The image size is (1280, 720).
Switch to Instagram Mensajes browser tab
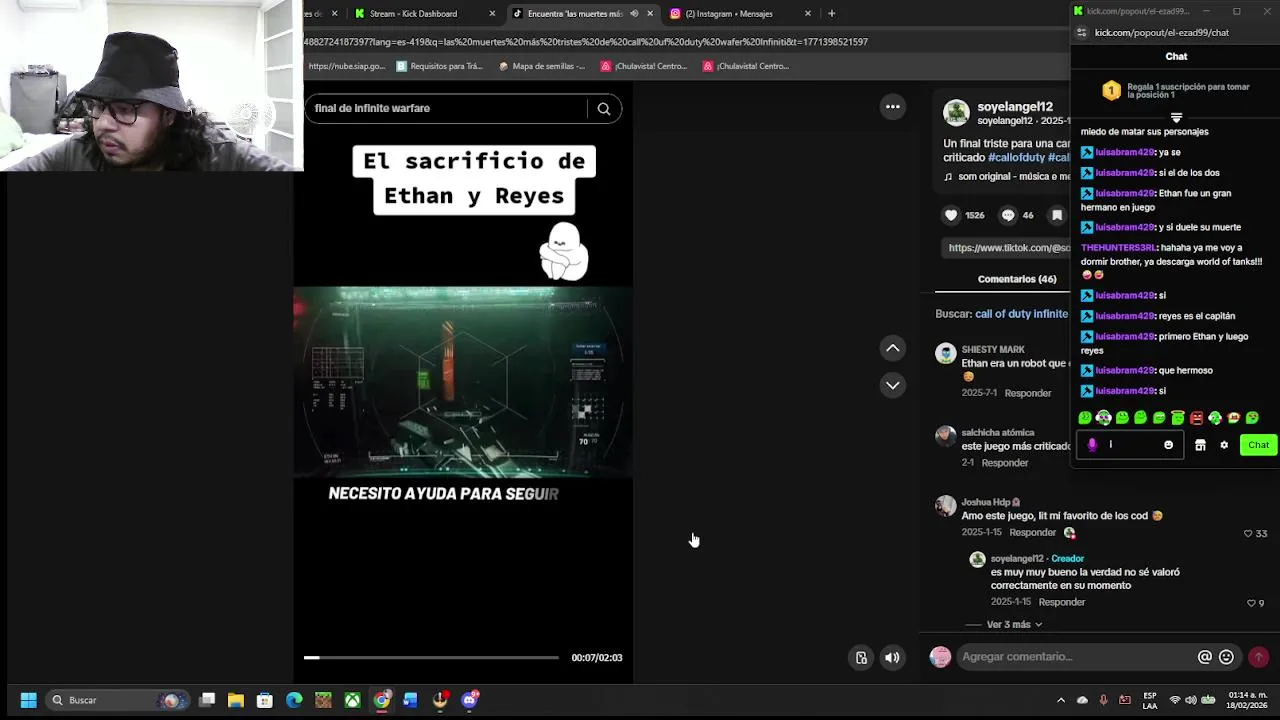tap(729, 14)
